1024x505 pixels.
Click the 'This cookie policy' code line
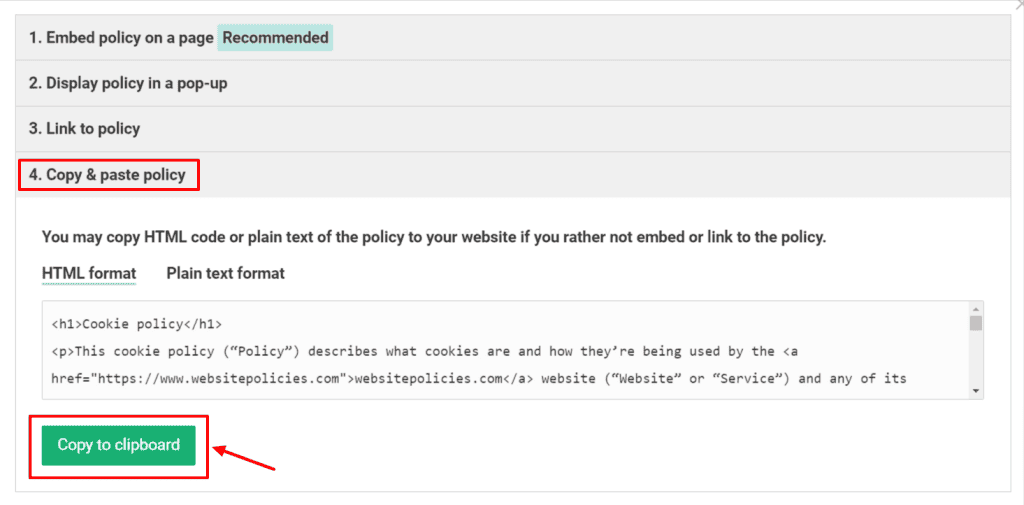coord(424,351)
